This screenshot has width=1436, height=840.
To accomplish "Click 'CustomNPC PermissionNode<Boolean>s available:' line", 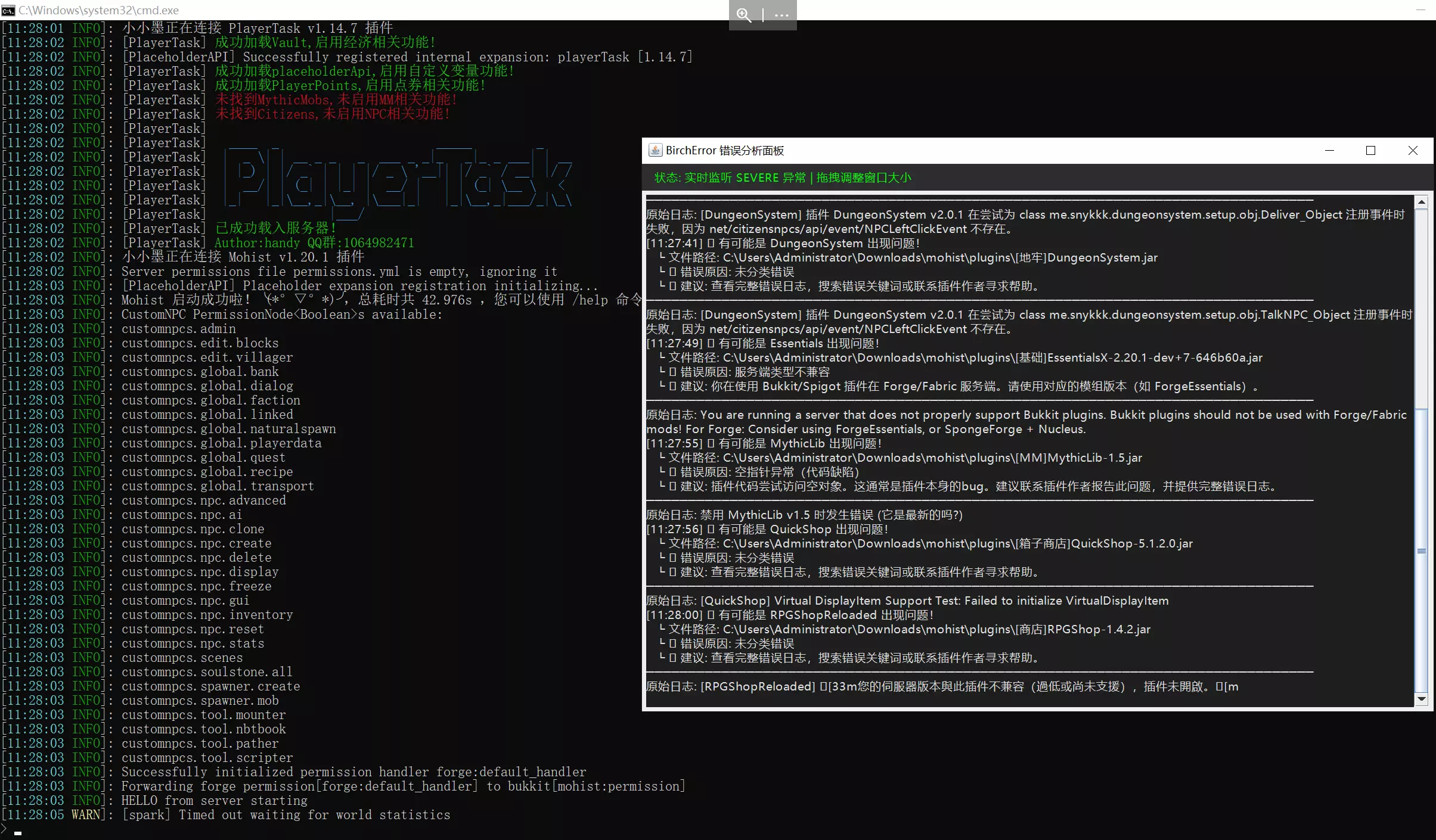I will 222,314.
